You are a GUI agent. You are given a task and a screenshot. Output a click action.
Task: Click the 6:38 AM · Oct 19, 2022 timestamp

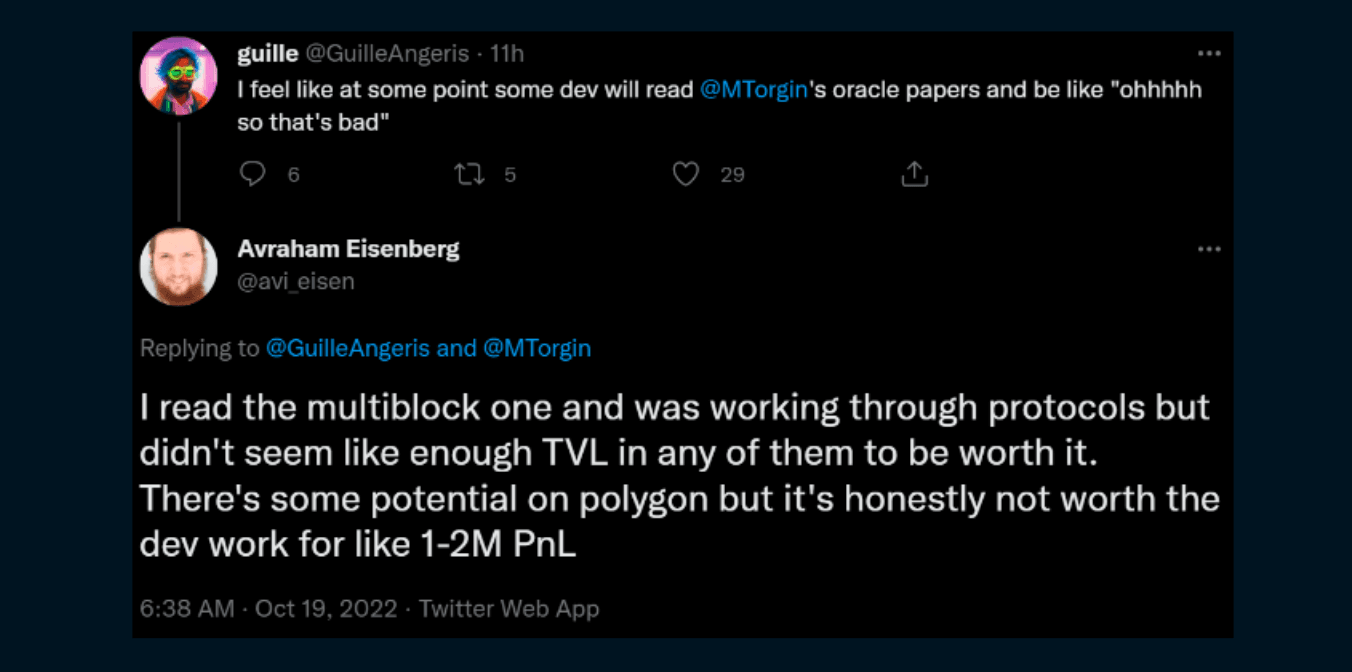pyautogui.click(x=268, y=608)
